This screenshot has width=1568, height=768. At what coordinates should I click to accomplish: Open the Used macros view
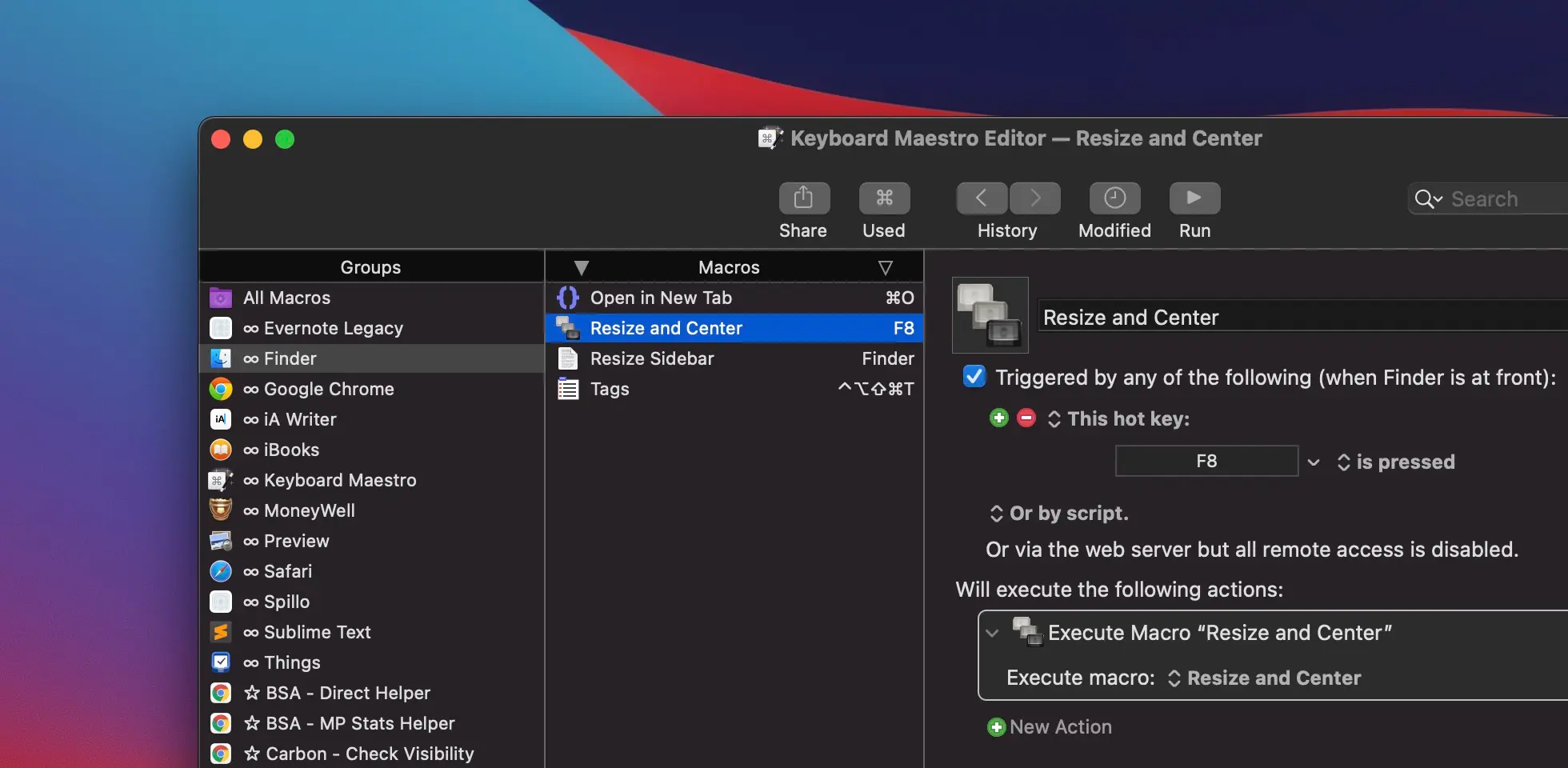pyautogui.click(x=884, y=198)
